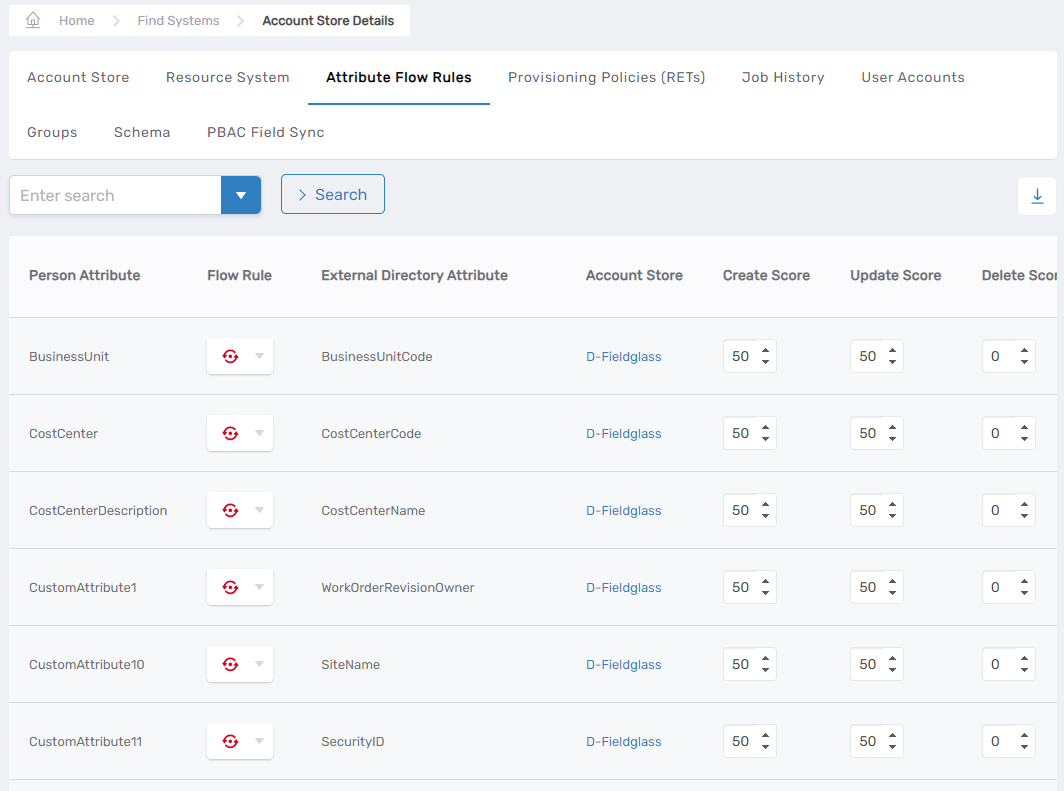Switch to the Job History tab
1064x791 pixels.
[783, 77]
